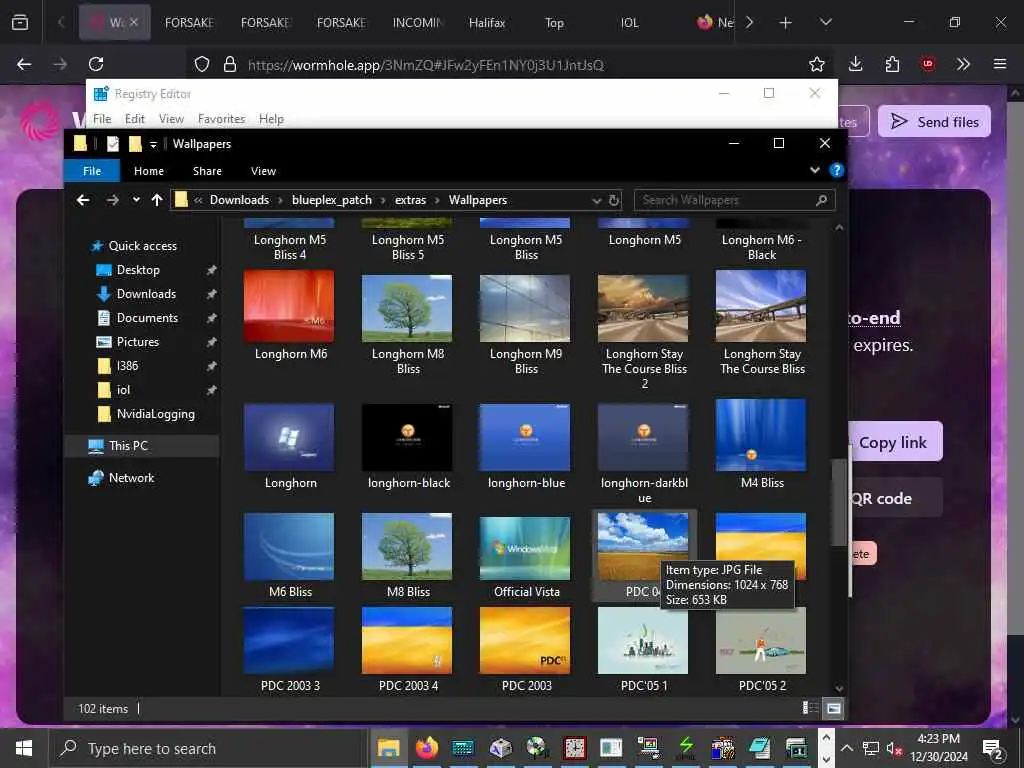
Task: Click the Properties icon in Explorer title bar
Action: [113, 144]
